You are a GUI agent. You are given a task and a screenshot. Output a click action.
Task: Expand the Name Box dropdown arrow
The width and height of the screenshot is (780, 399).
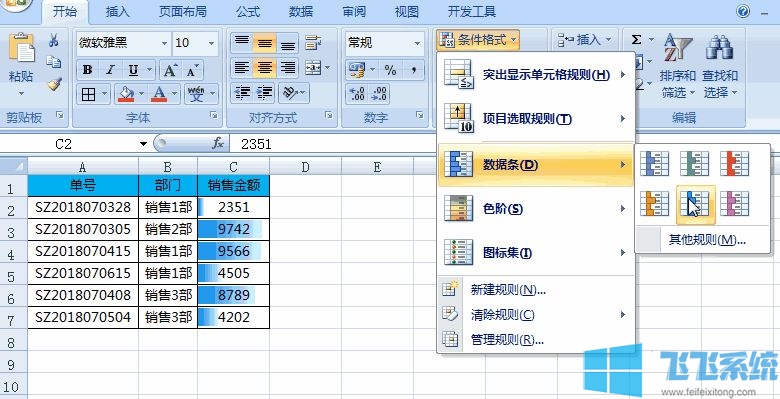click(x=143, y=144)
